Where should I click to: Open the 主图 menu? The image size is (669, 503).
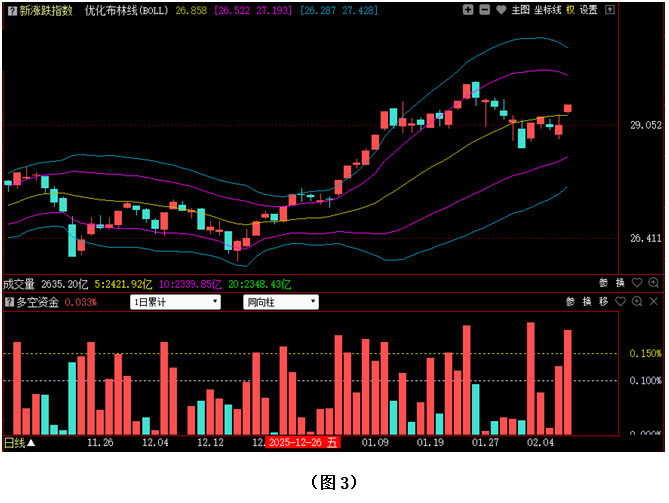coord(520,10)
